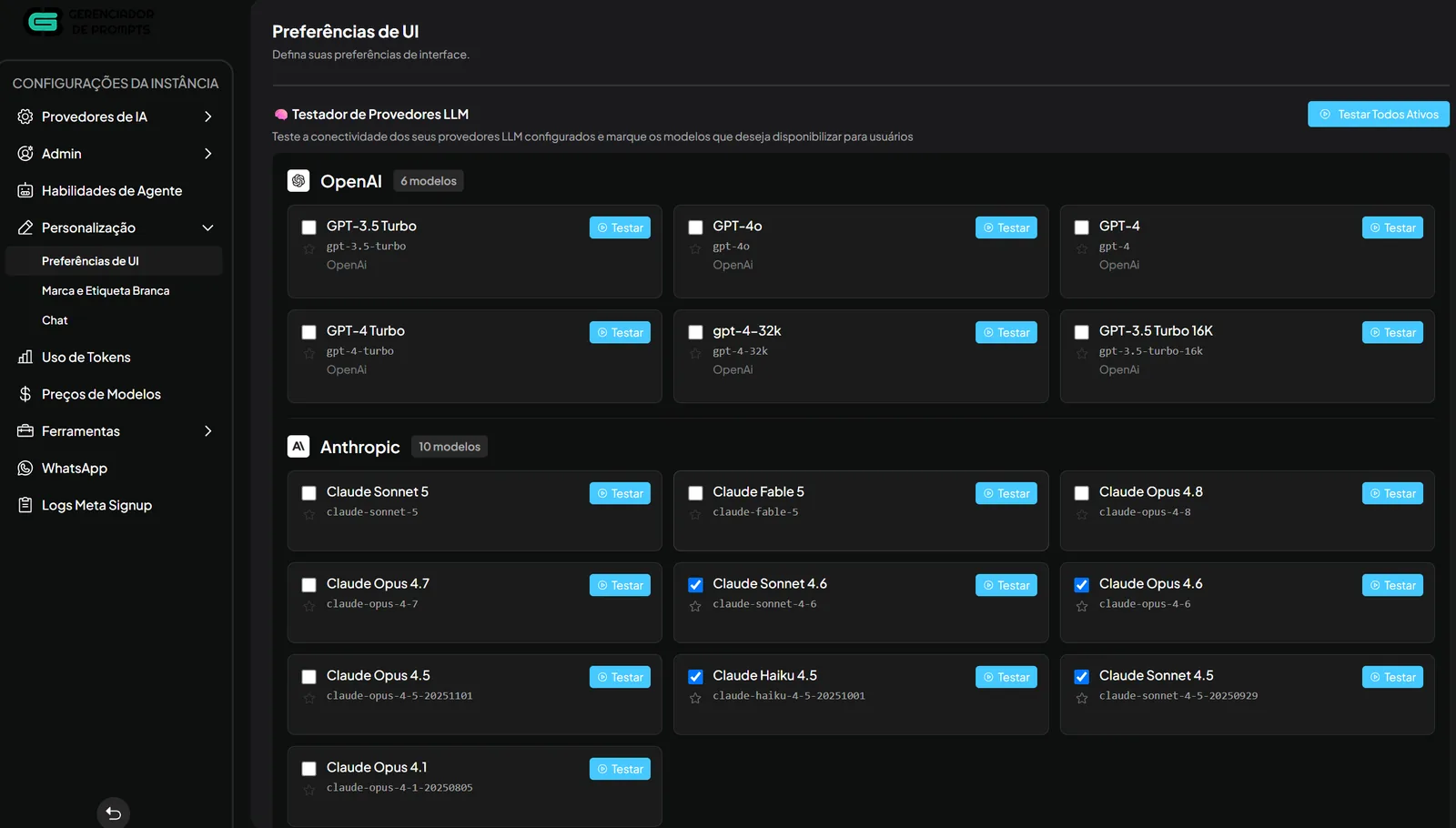Star the Claude Opus 4.6 model

[1082, 606]
